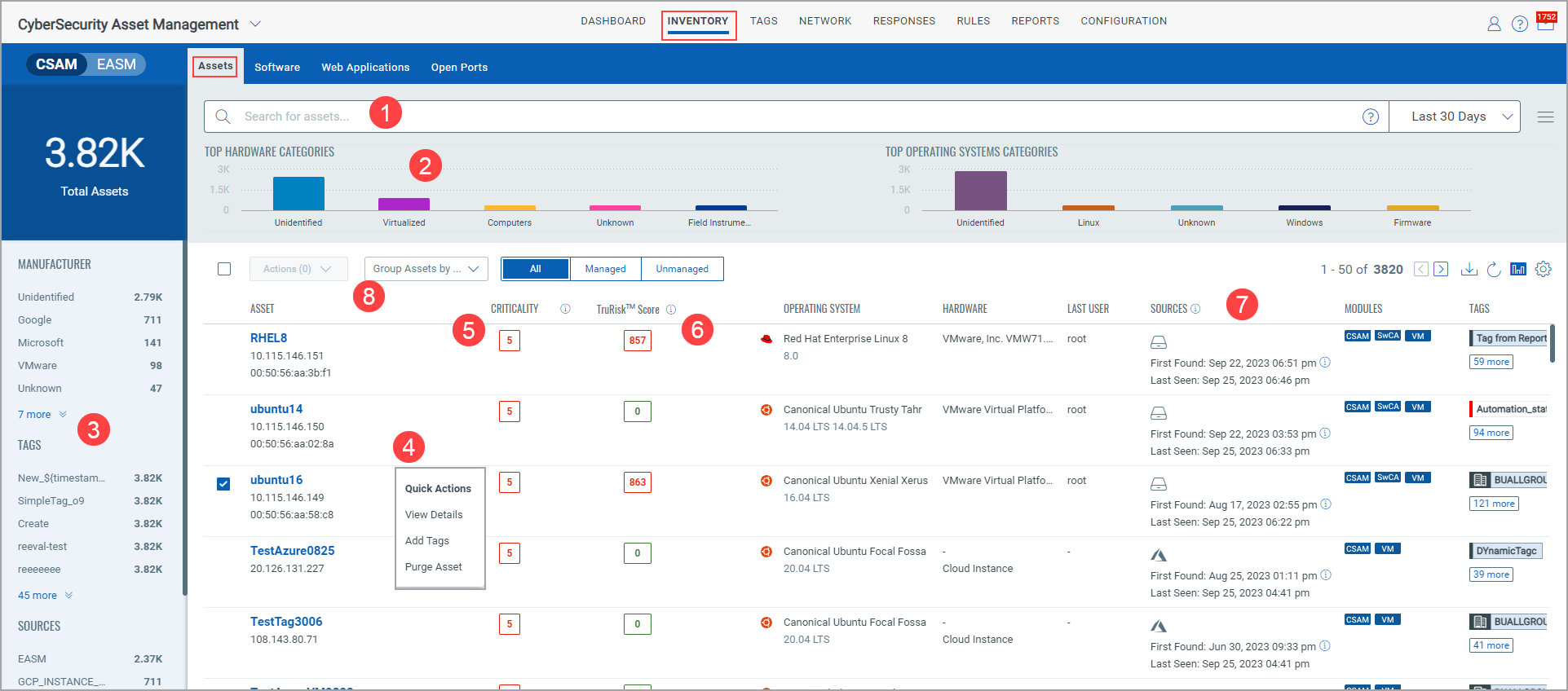Switch to Open Ports sub-tab
Screen dimensions: 1568x691
459,67
